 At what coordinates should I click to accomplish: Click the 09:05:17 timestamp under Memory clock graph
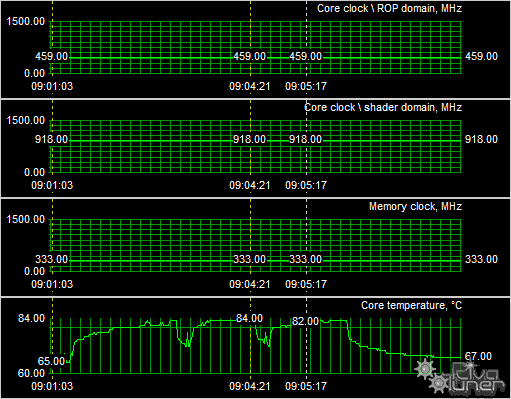point(306,284)
